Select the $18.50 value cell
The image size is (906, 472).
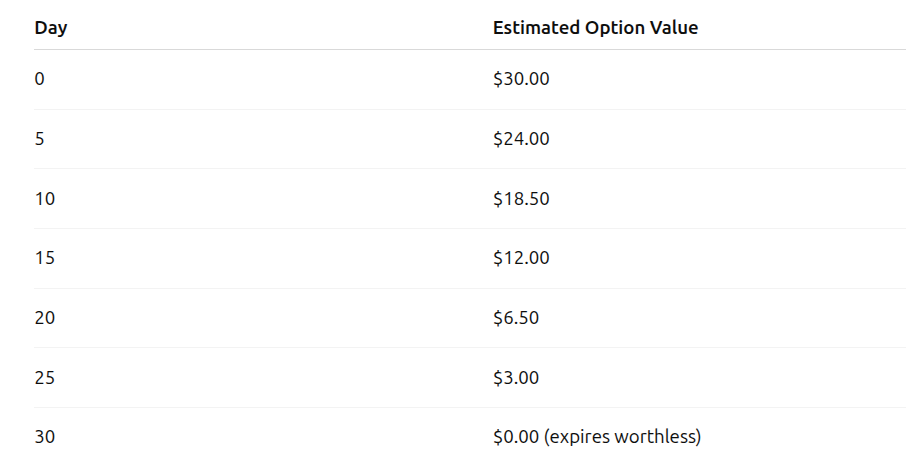pyautogui.click(x=521, y=199)
